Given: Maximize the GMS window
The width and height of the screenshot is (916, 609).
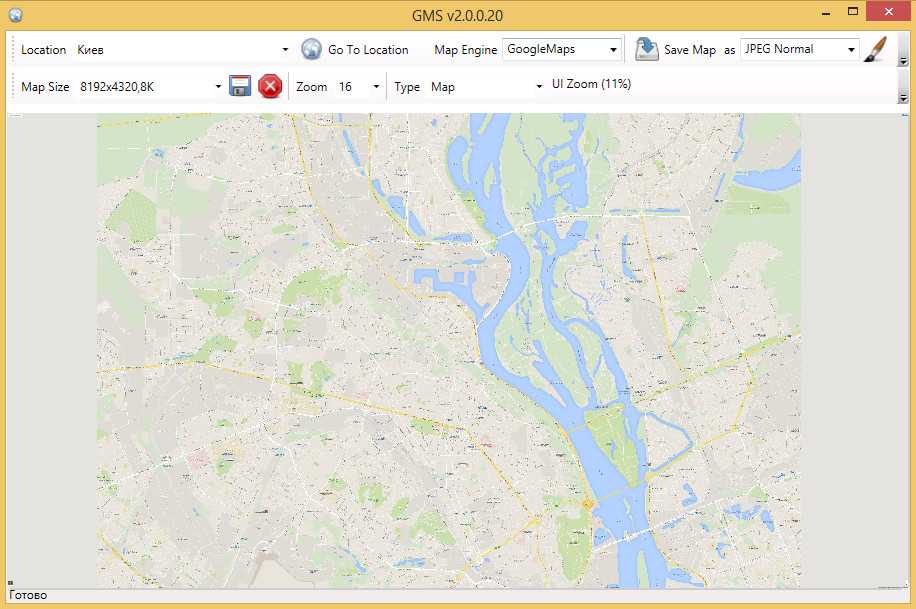Looking at the screenshot, I should pos(853,12).
